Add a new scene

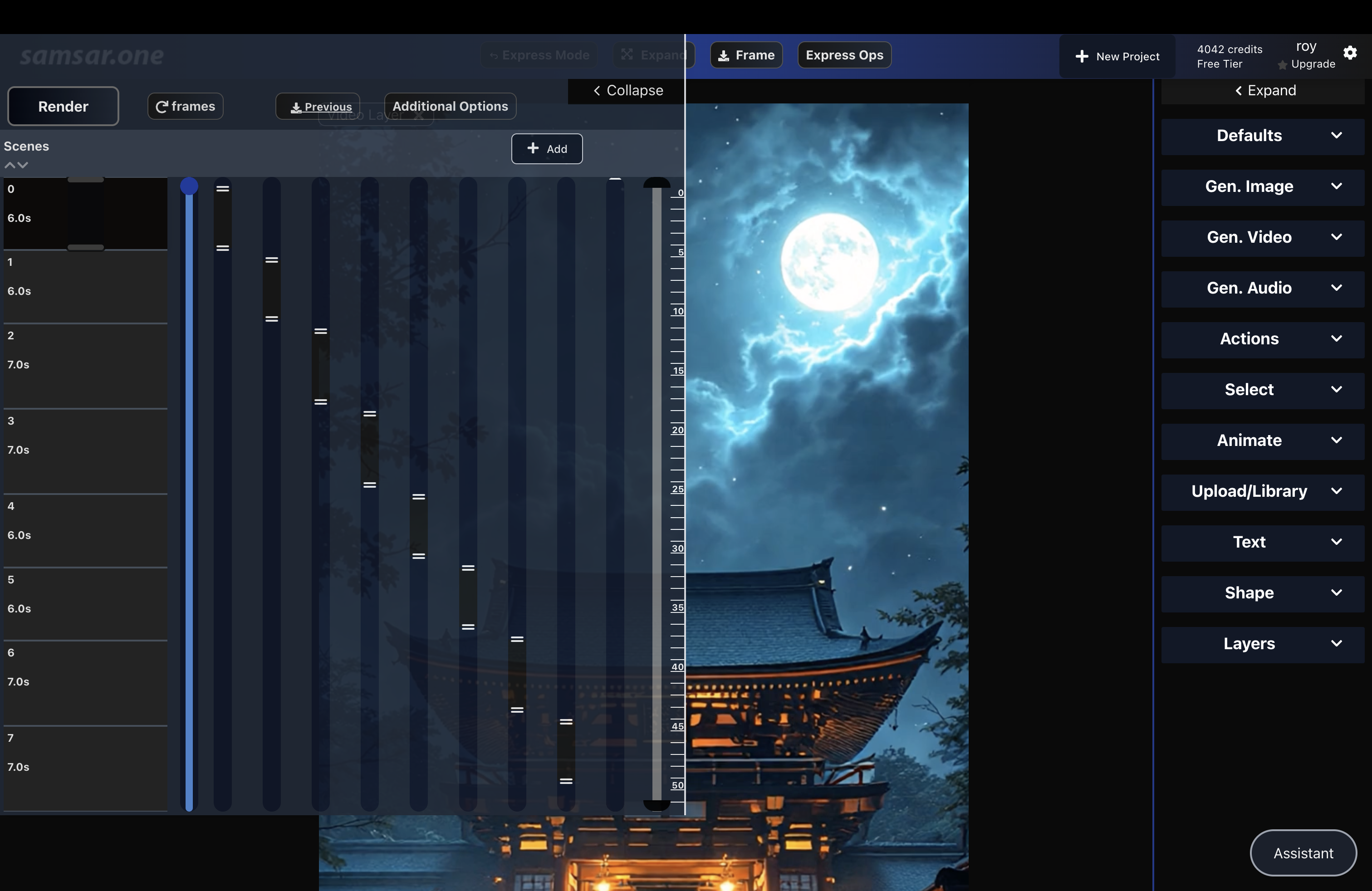click(x=547, y=149)
